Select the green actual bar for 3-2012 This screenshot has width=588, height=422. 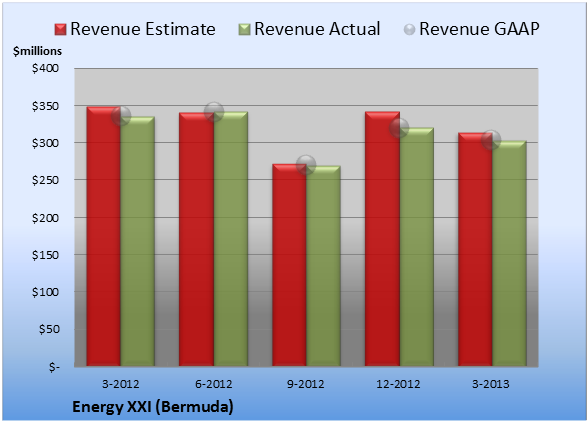point(137,241)
